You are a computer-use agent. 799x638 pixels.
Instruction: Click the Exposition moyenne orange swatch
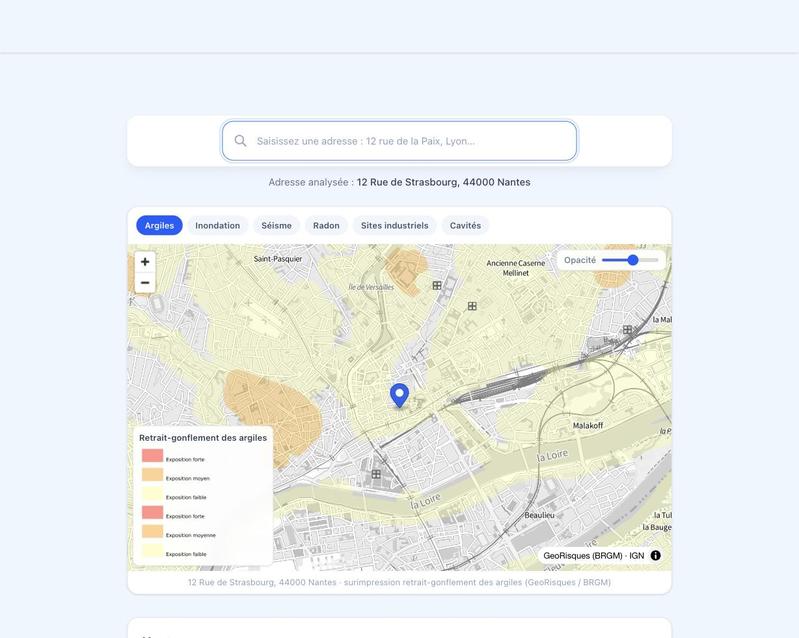point(152,531)
